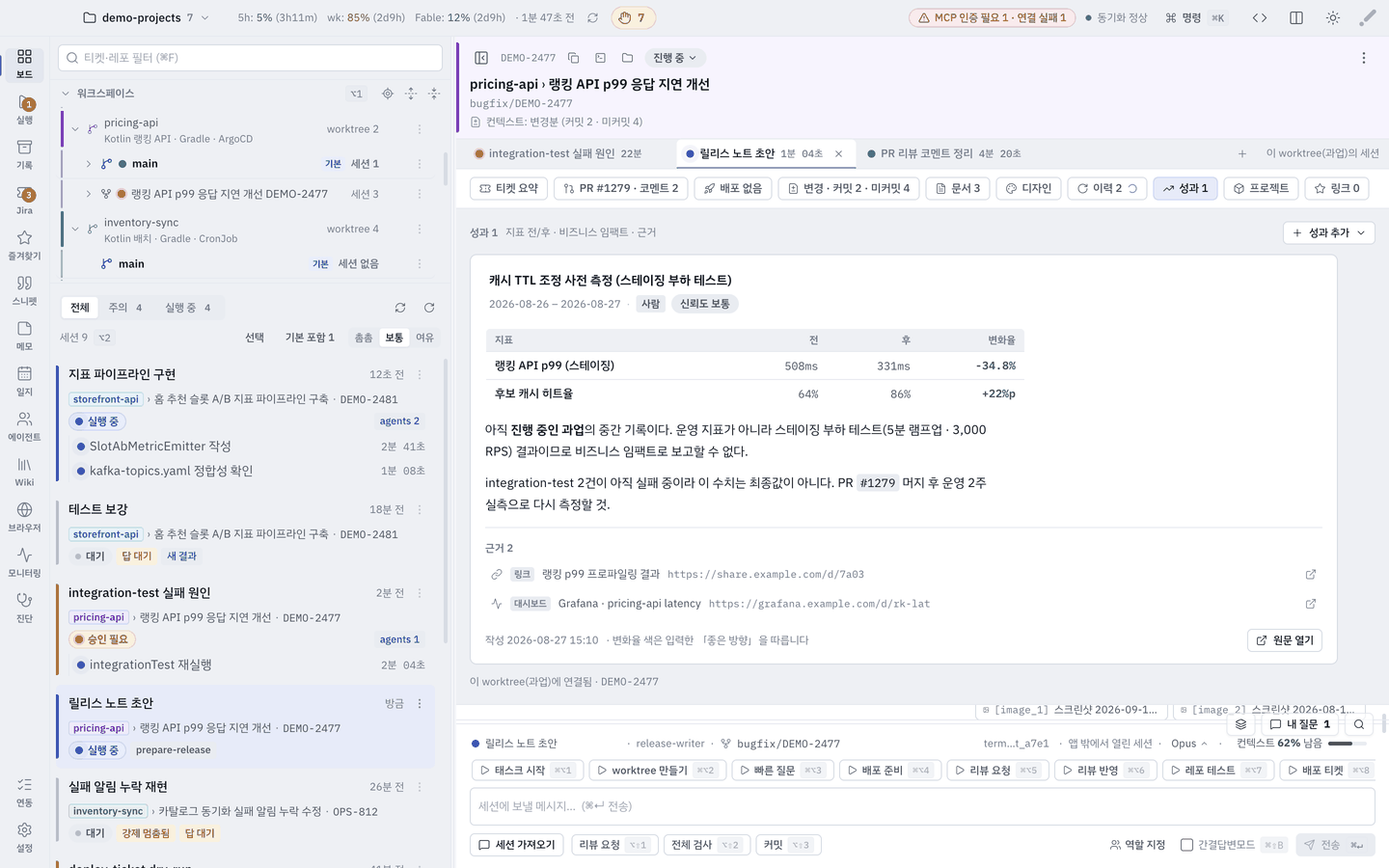
Task: Open 스니펫 in the sidebar
Action: tap(24, 291)
